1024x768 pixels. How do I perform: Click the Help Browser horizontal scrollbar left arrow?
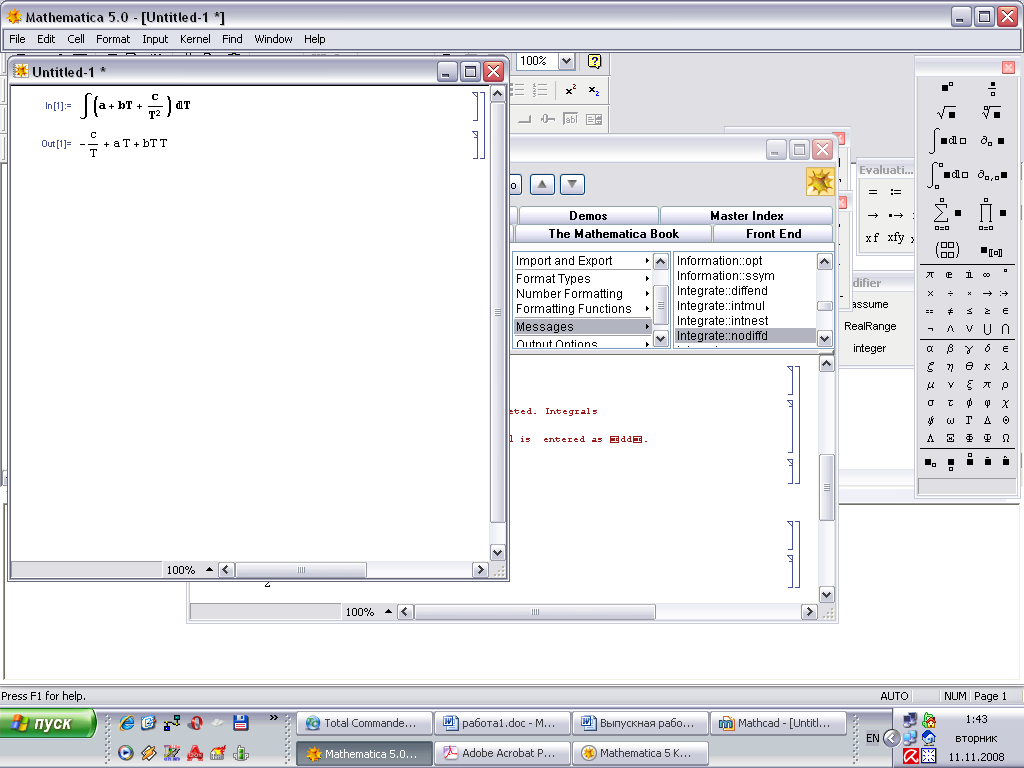coord(406,612)
